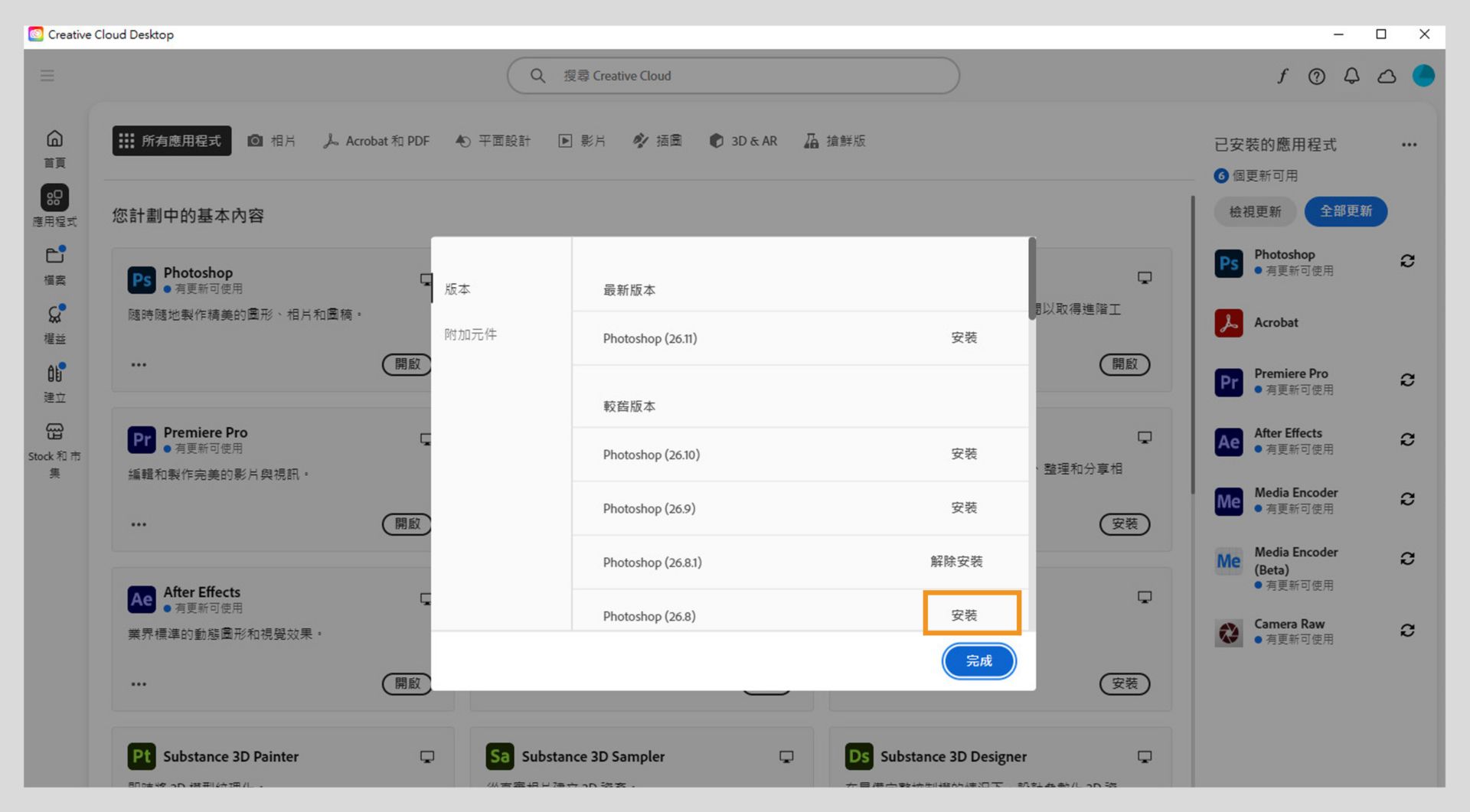
Task: Open the hamburger menu icon
Action: click(x=47, y=76)
